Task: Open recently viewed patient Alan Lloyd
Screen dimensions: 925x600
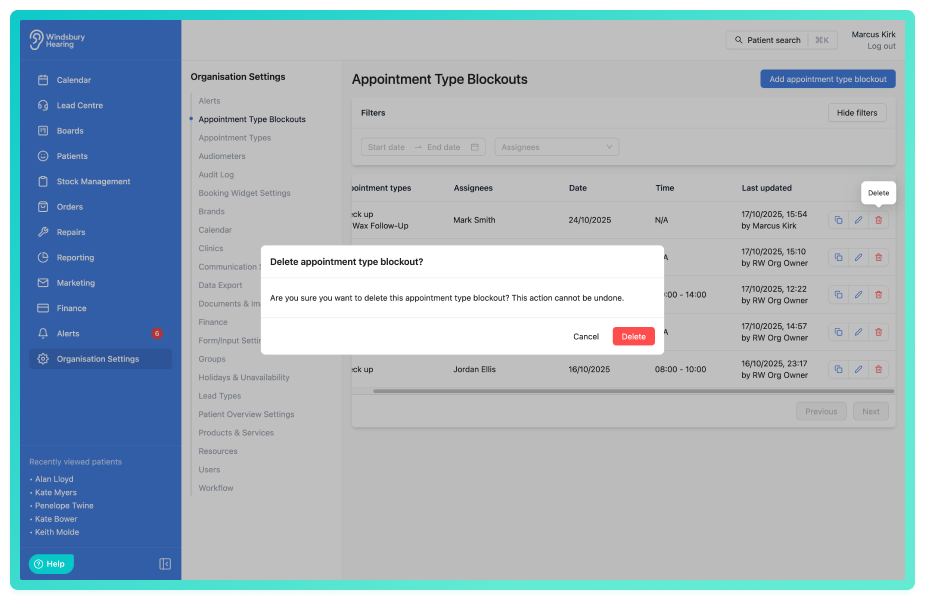Action: [x=54, y=479]
